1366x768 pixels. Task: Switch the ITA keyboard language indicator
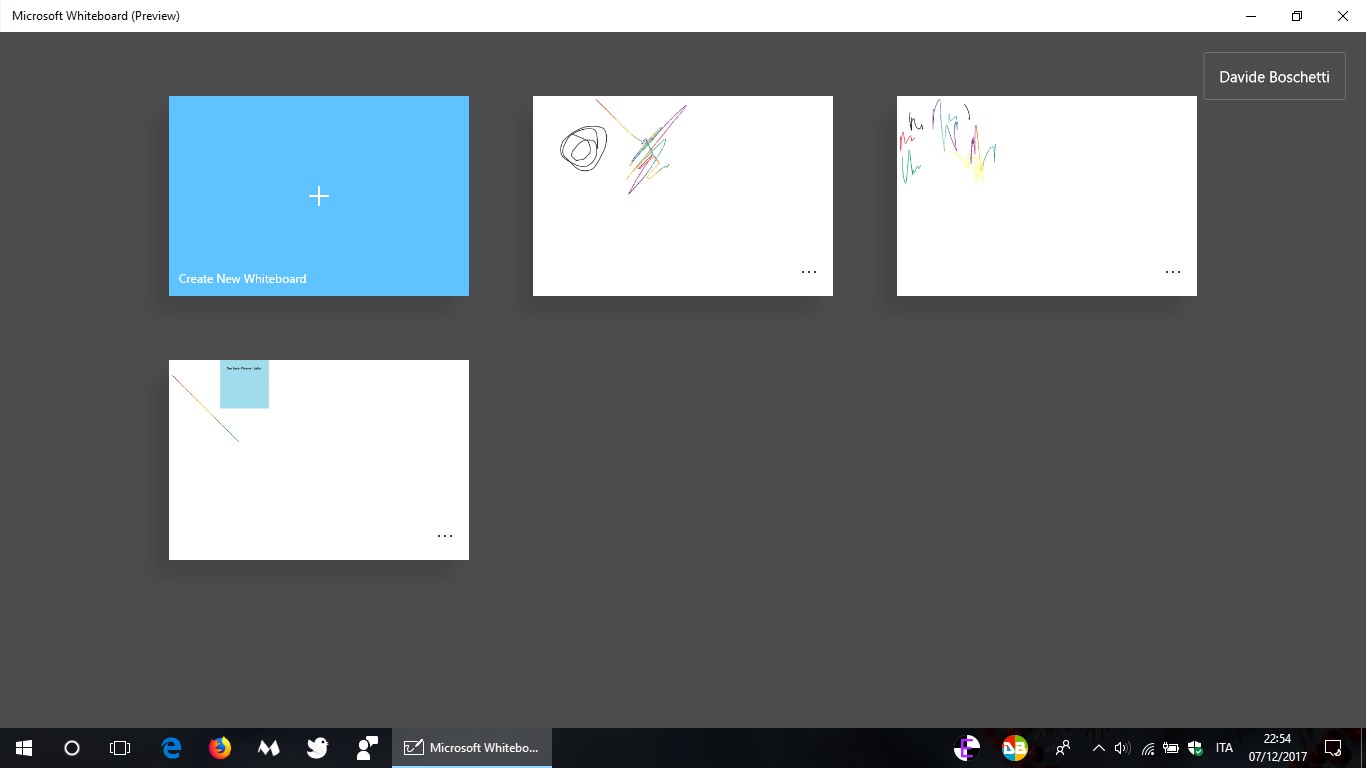[x=1224, y=747]
